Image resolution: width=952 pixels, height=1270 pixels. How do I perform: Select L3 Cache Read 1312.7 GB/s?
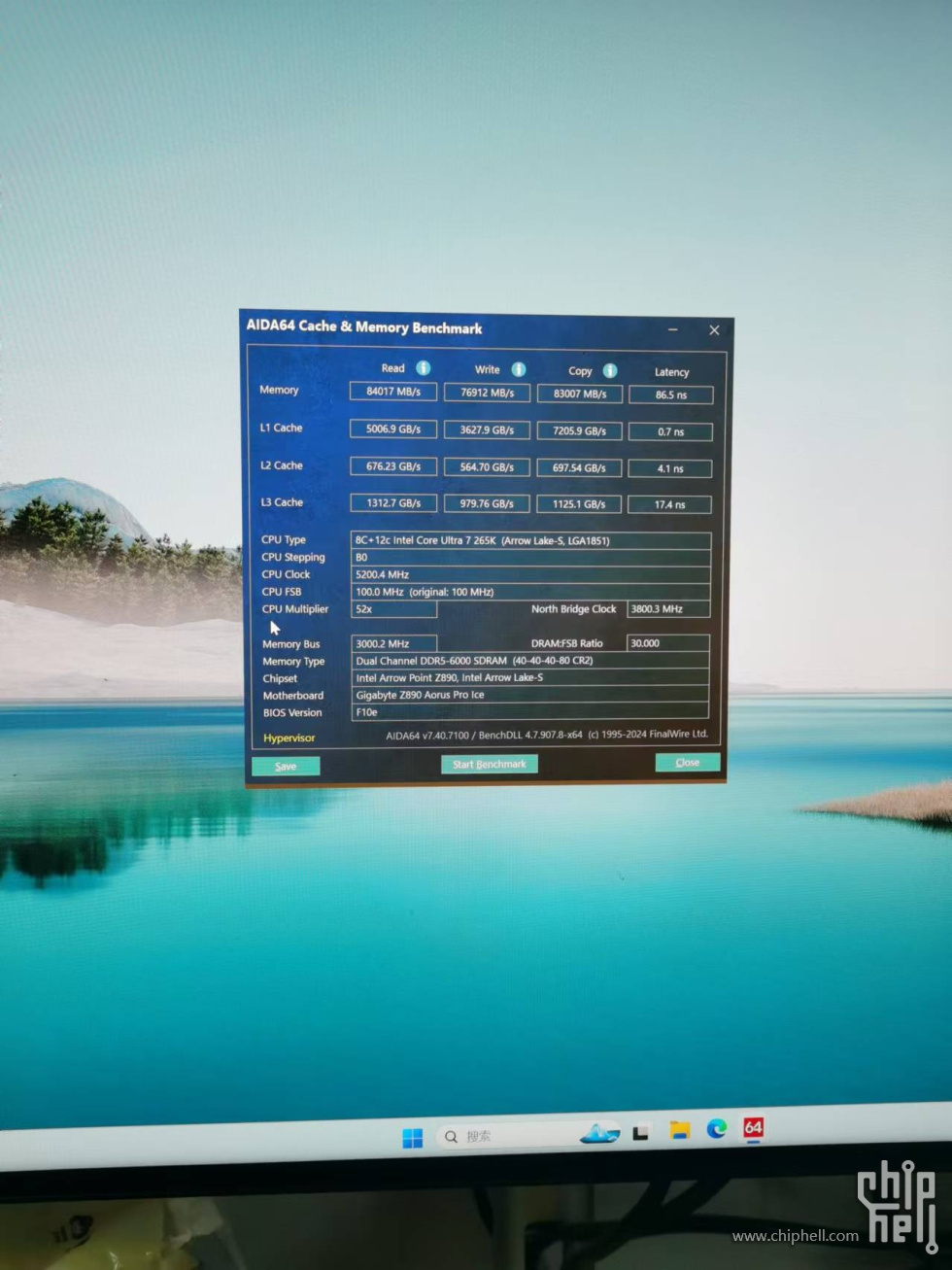(x=393, y=503)
